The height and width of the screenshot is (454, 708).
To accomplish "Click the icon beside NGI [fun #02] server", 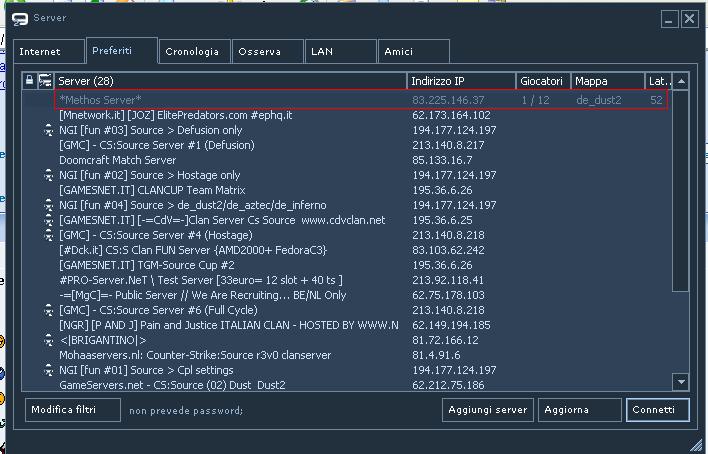I will pos(47,175).
